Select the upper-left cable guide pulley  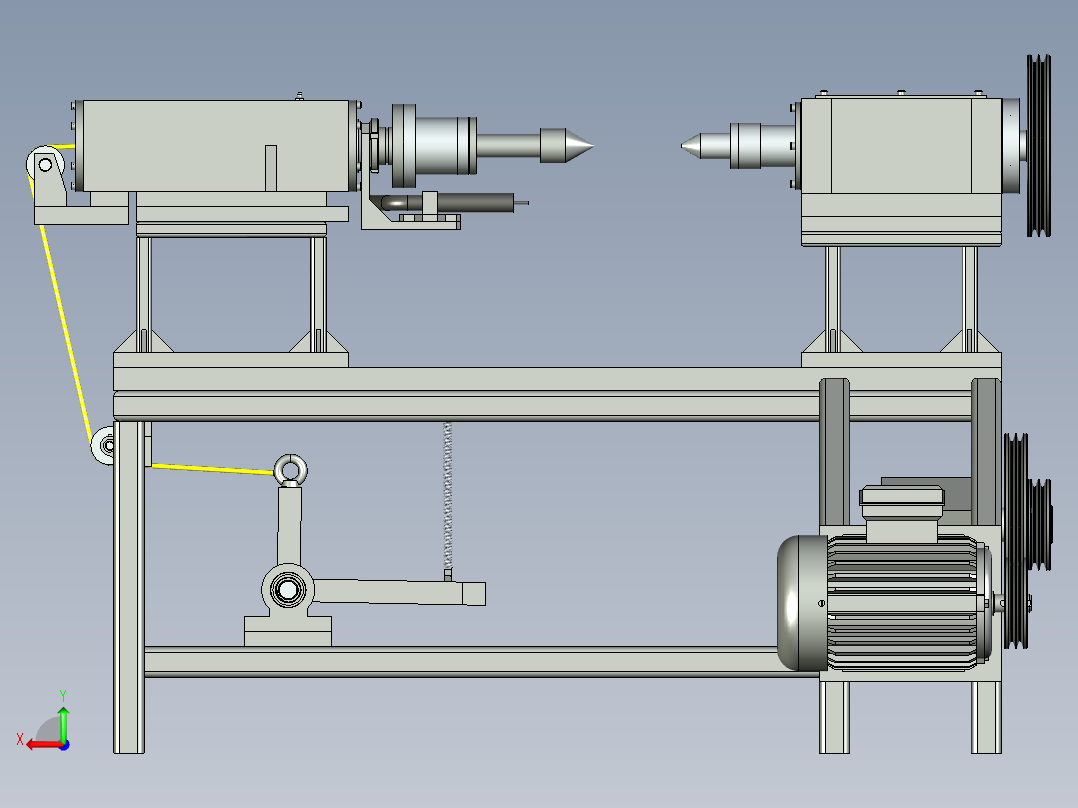(45, 165)
